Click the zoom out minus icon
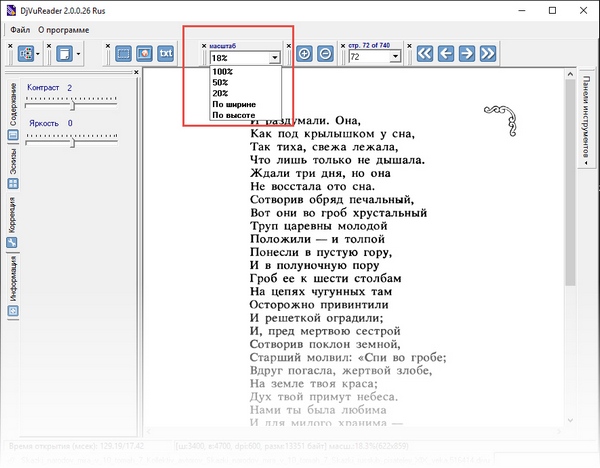This screenshot has width=600, height=468. (x=325, y=53)
